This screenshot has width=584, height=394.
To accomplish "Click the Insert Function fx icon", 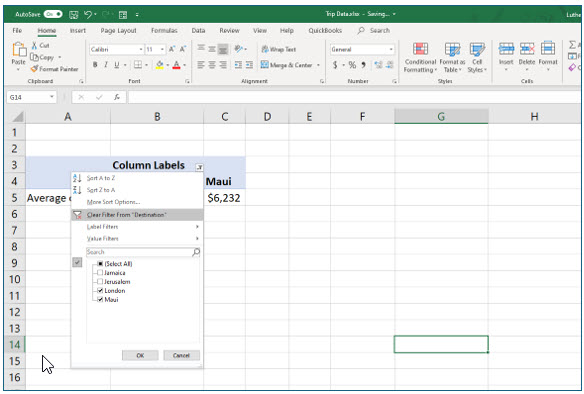I will pos(117,97).
